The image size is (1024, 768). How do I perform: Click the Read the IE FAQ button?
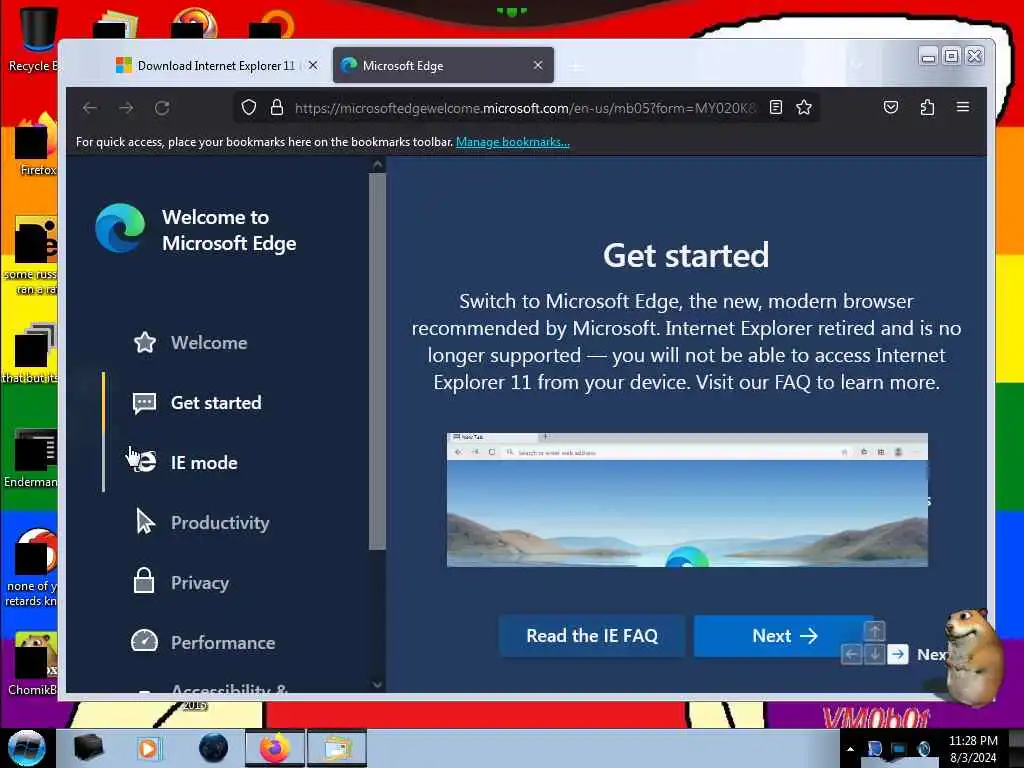592,635
